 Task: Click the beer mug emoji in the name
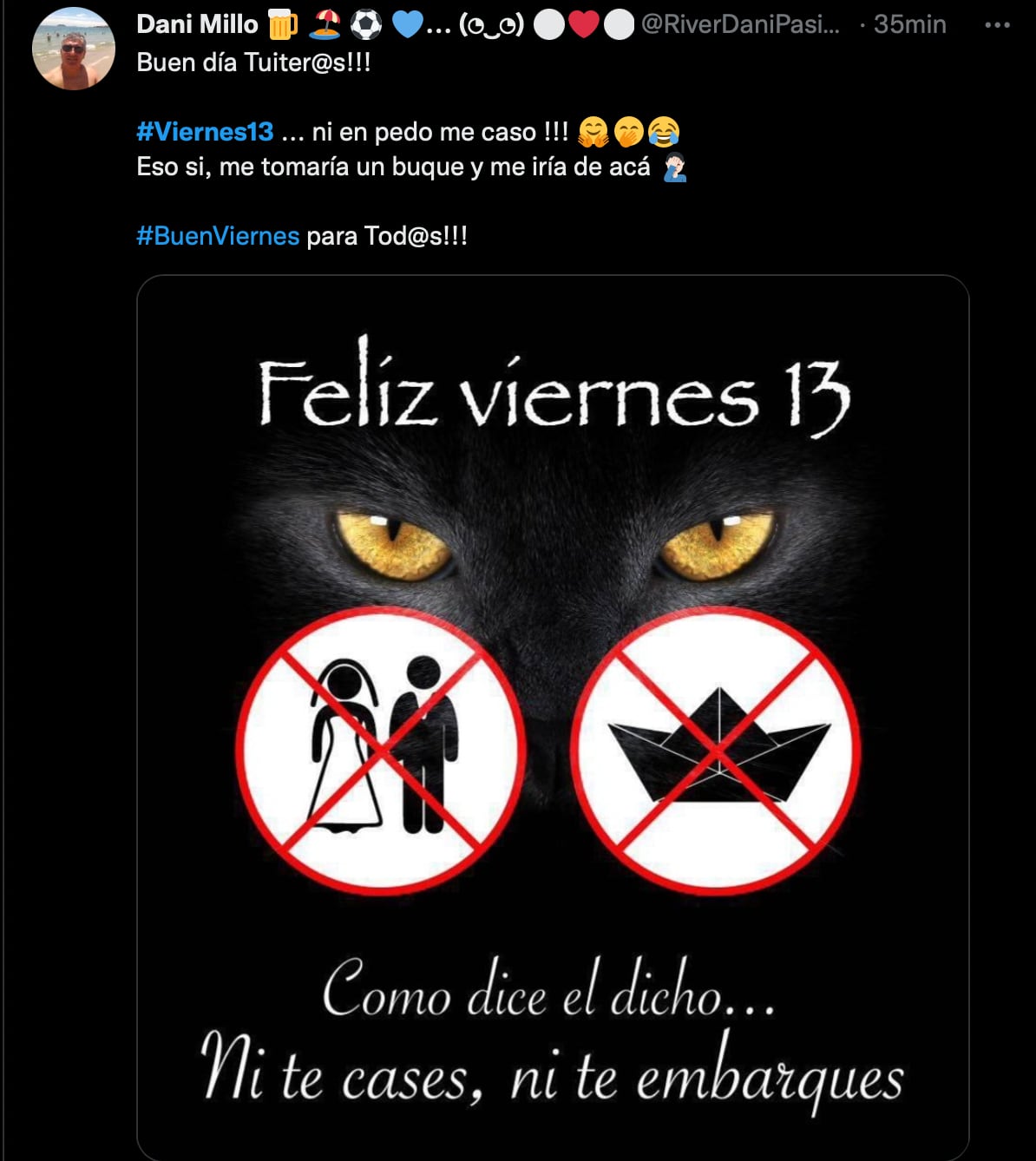tap(282, 24)
